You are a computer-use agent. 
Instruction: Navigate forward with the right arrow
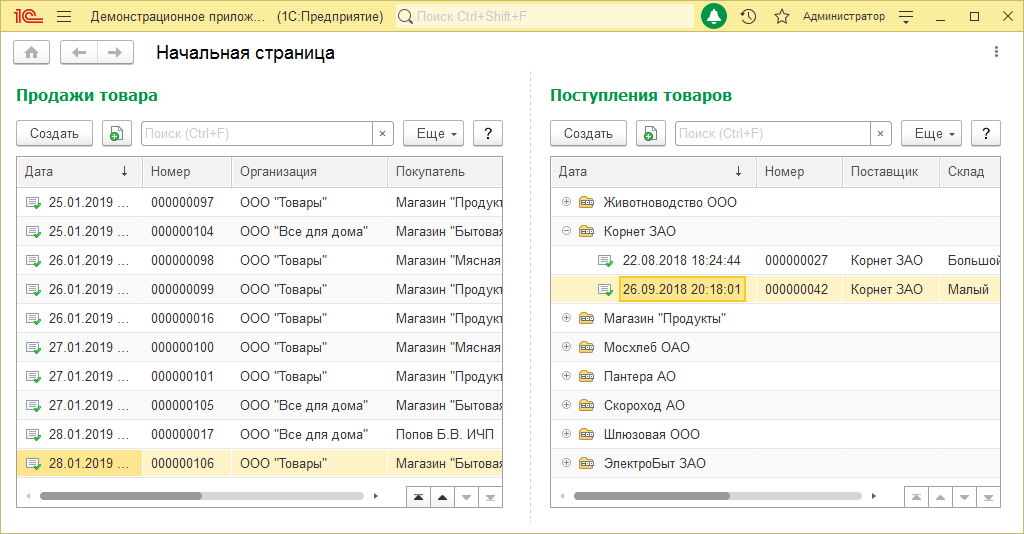coord(115,53)
